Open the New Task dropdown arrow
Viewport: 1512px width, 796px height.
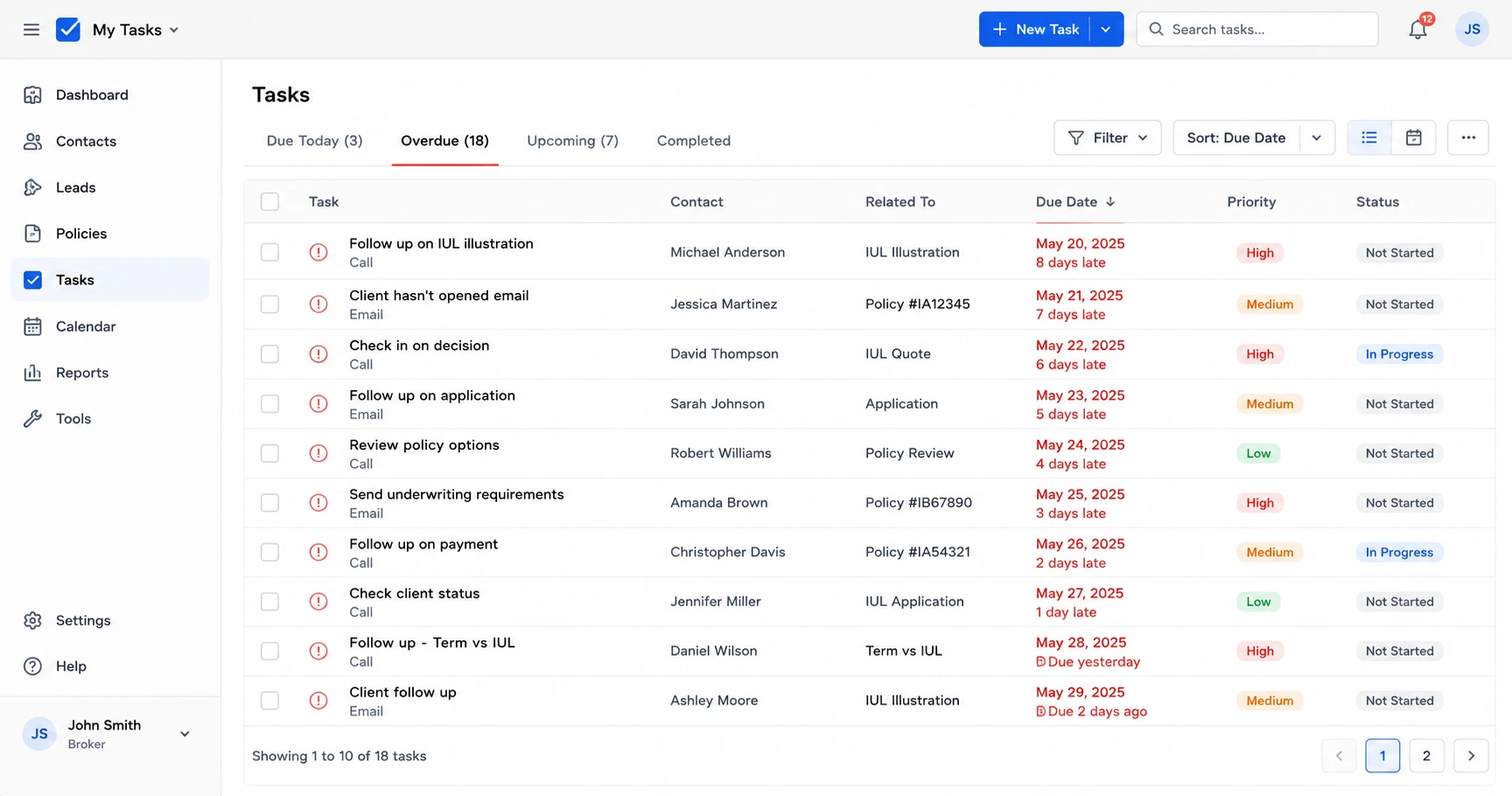coord(1106,29)
